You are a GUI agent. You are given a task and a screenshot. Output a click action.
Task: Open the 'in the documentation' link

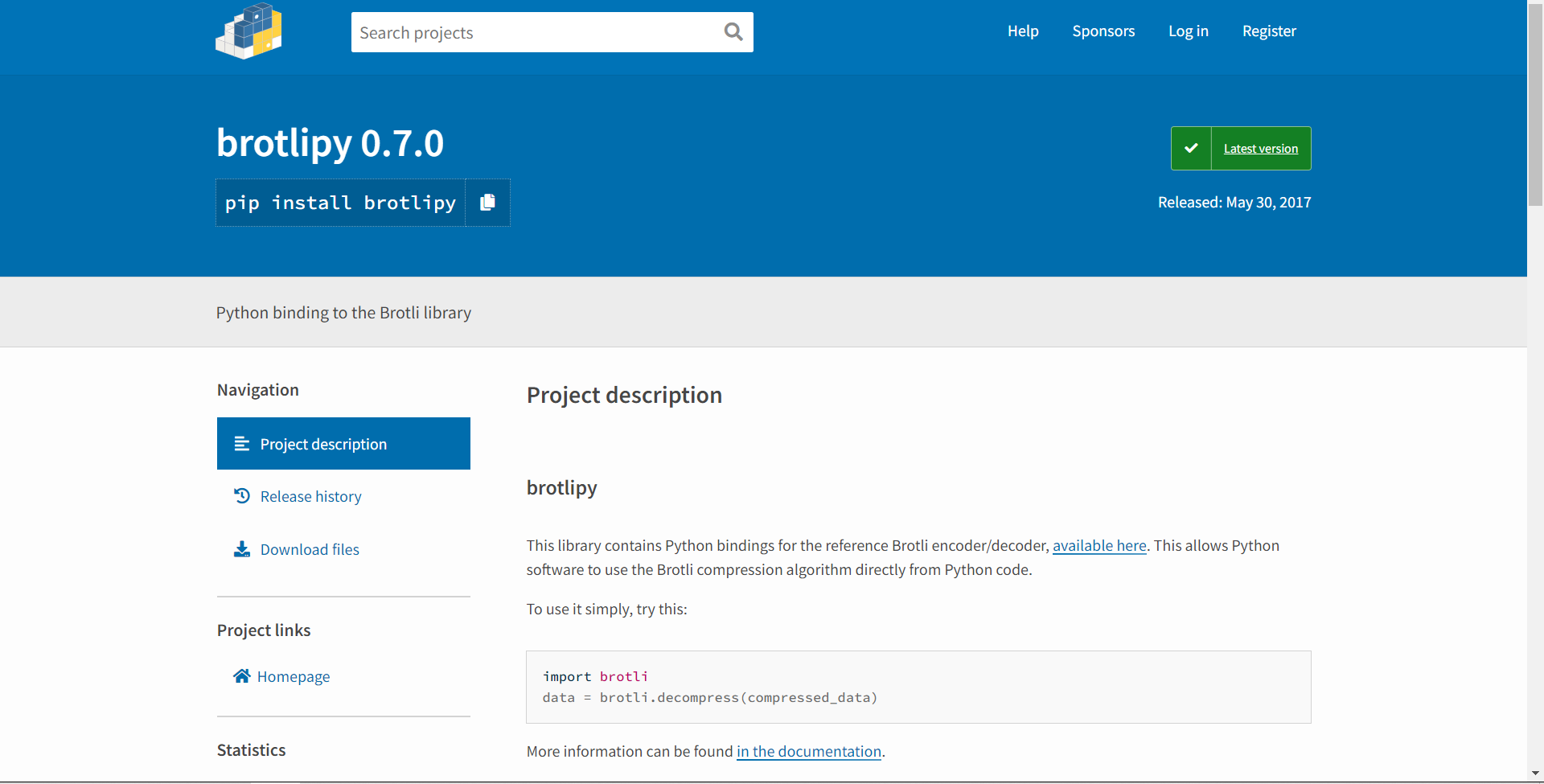[x=809, y=752]
